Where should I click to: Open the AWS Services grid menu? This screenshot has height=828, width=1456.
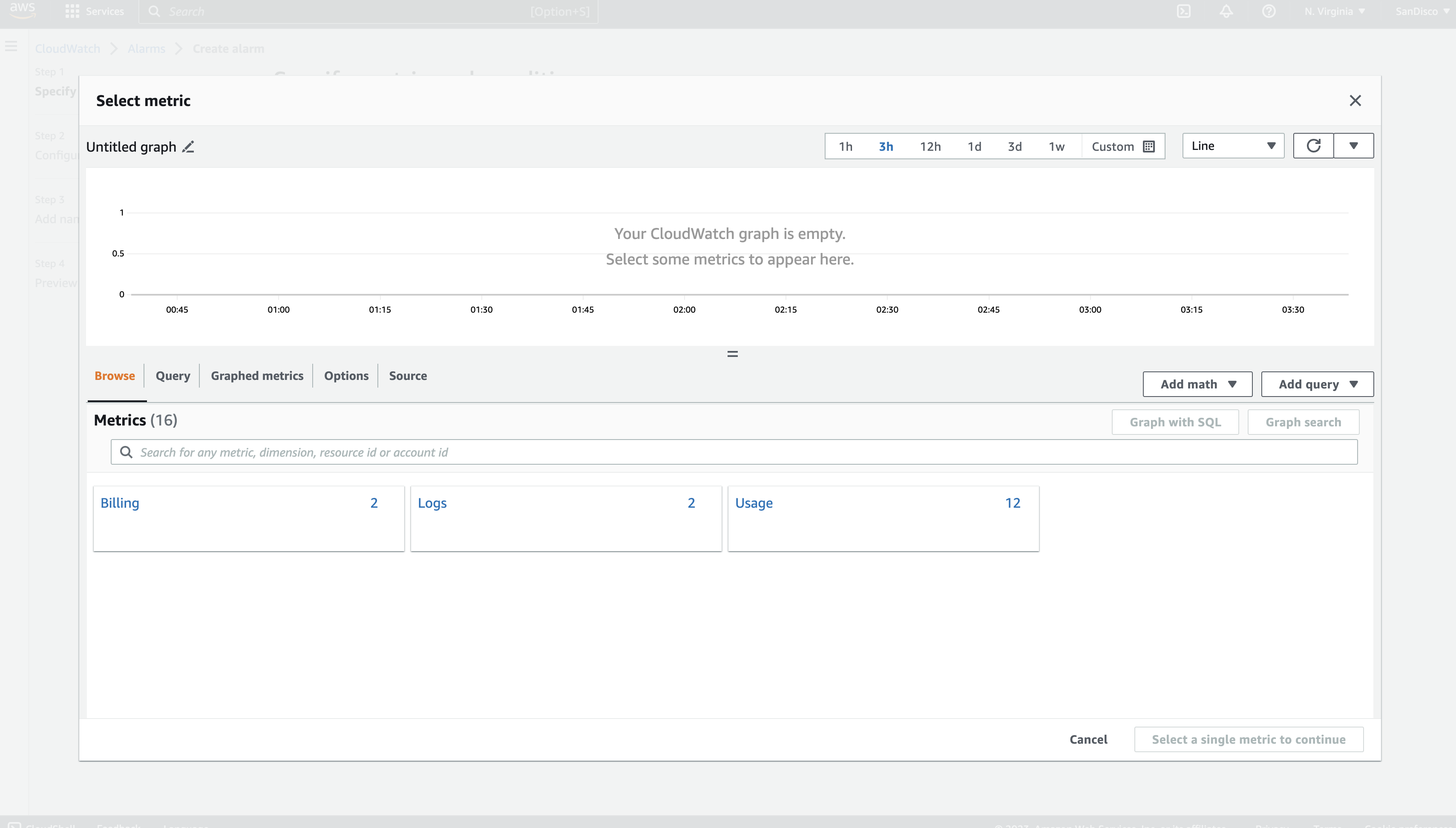pyautogui.click(x=72, y=11)
